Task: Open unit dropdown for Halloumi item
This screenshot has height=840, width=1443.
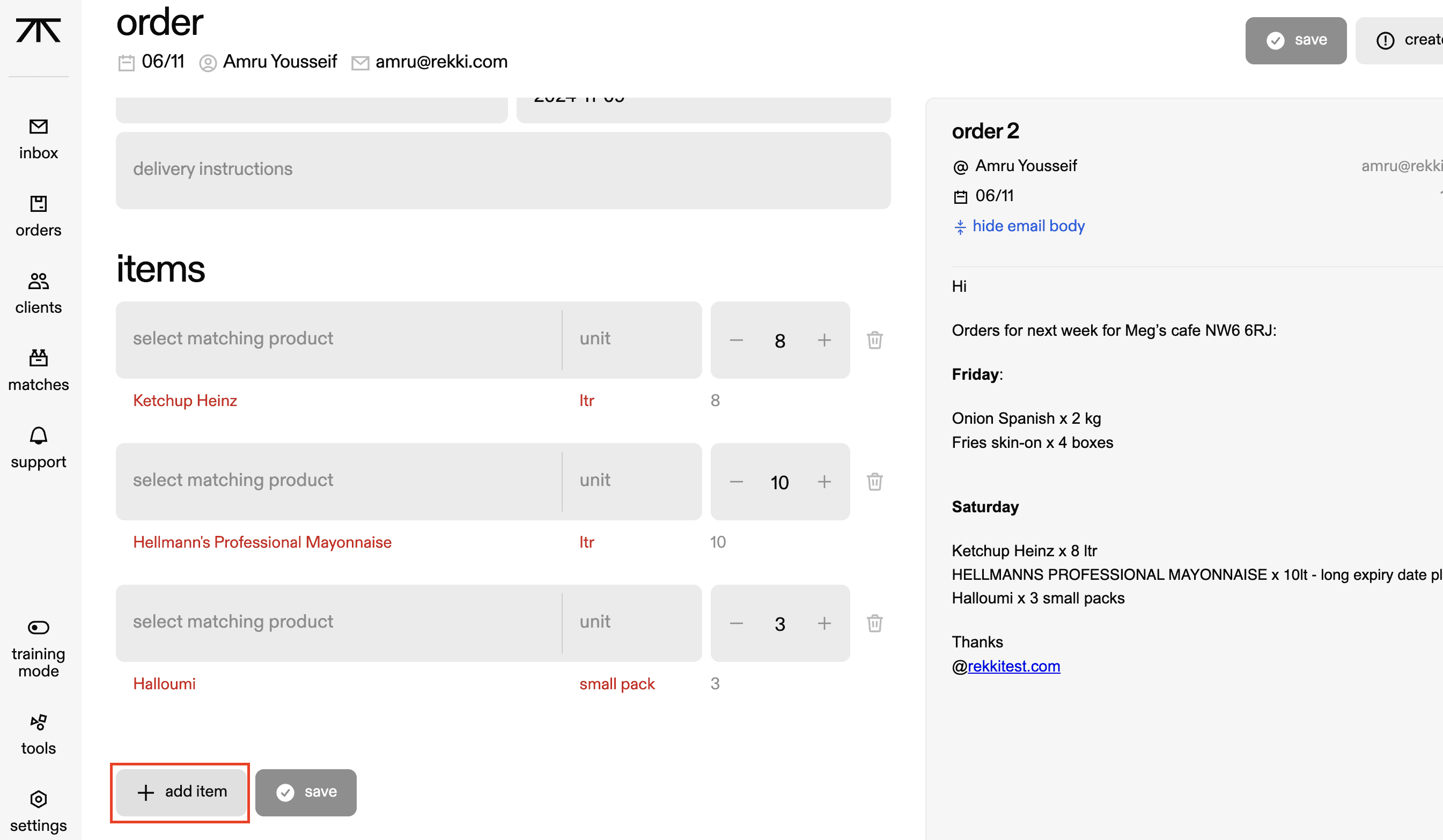Action: (631, 622)
